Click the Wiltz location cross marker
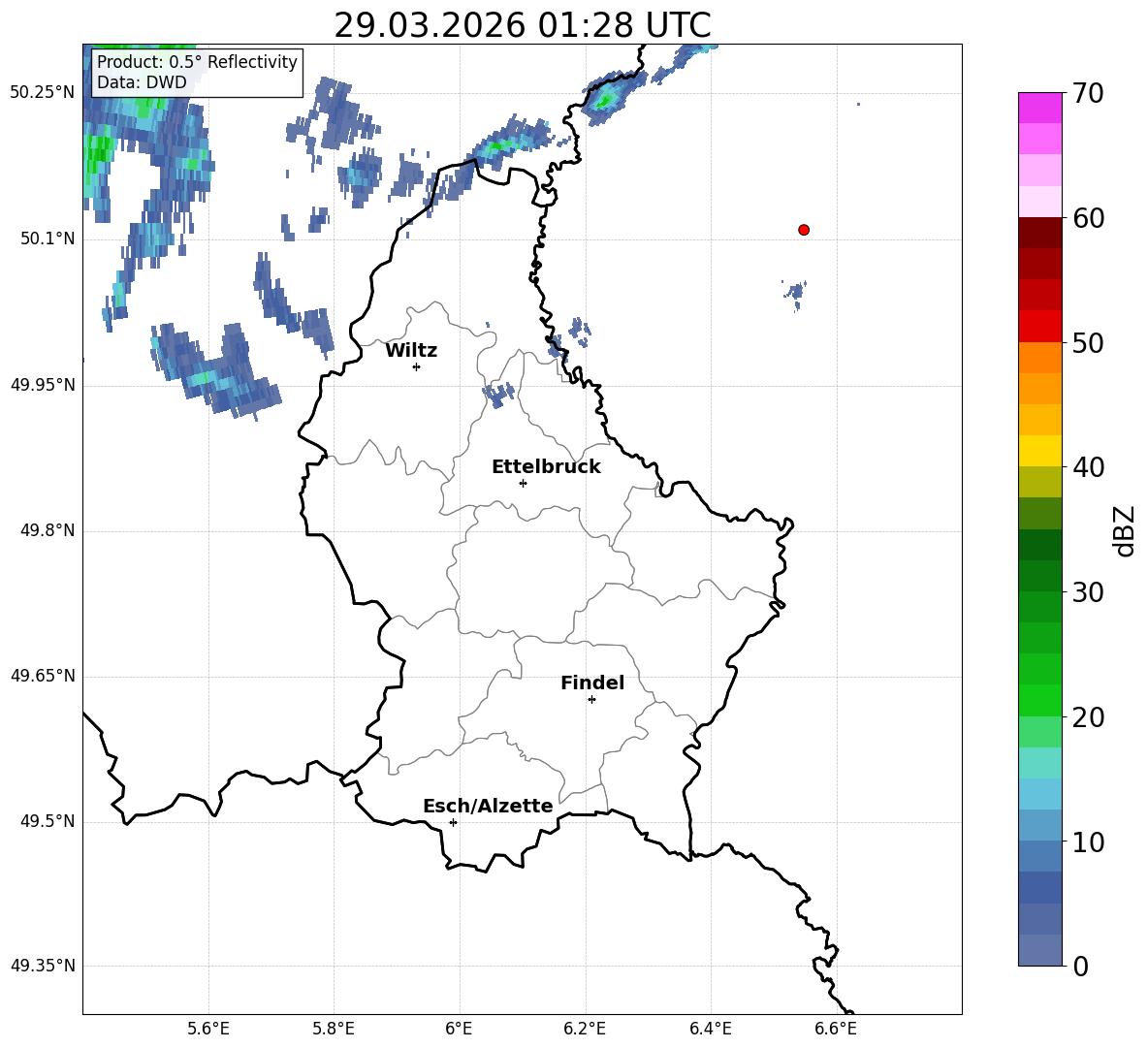1148x1048 pixels. pyautogui.click(x=417, y=366)
